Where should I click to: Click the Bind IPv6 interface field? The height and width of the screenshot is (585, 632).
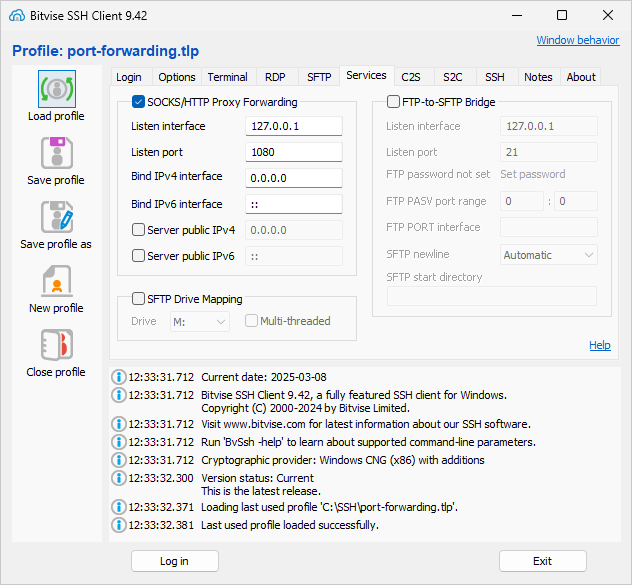(294, 204)
